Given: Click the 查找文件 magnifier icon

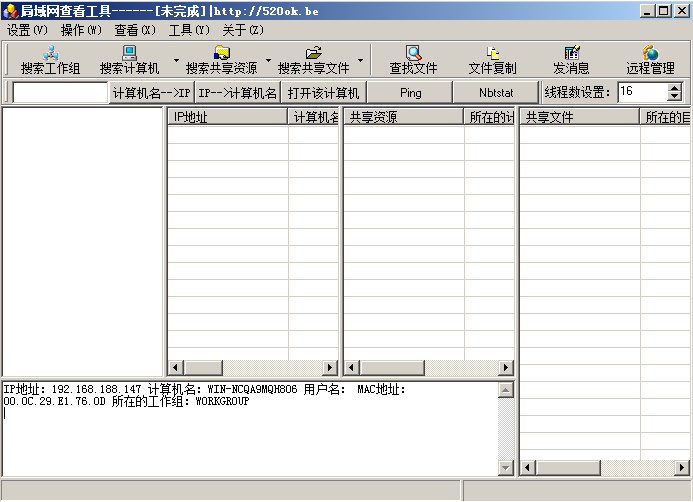Looking at the screenshot, I should tap(413, 53).
